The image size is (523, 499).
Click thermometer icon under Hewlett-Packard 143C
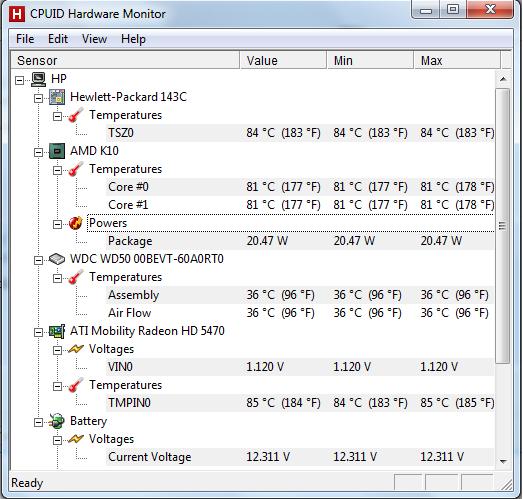76,115
